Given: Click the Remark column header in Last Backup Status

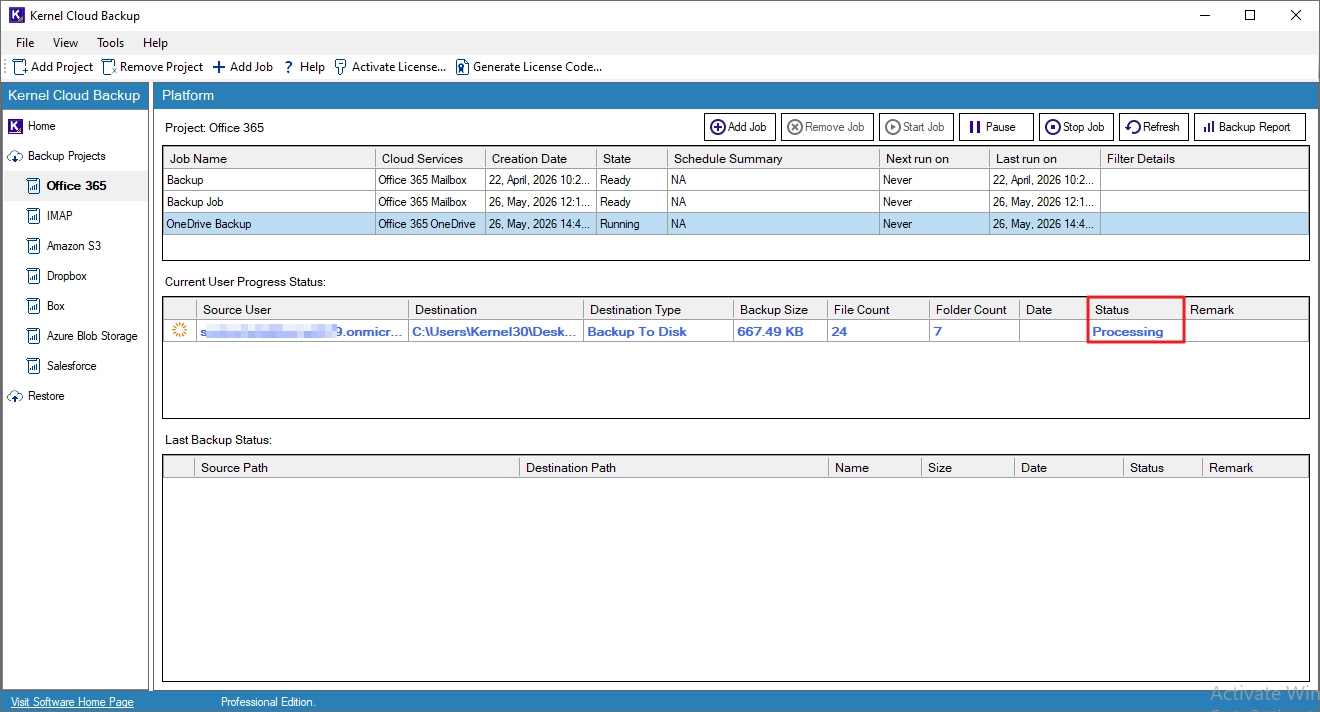Looking at the screenshot, I should pos(1255,467).
